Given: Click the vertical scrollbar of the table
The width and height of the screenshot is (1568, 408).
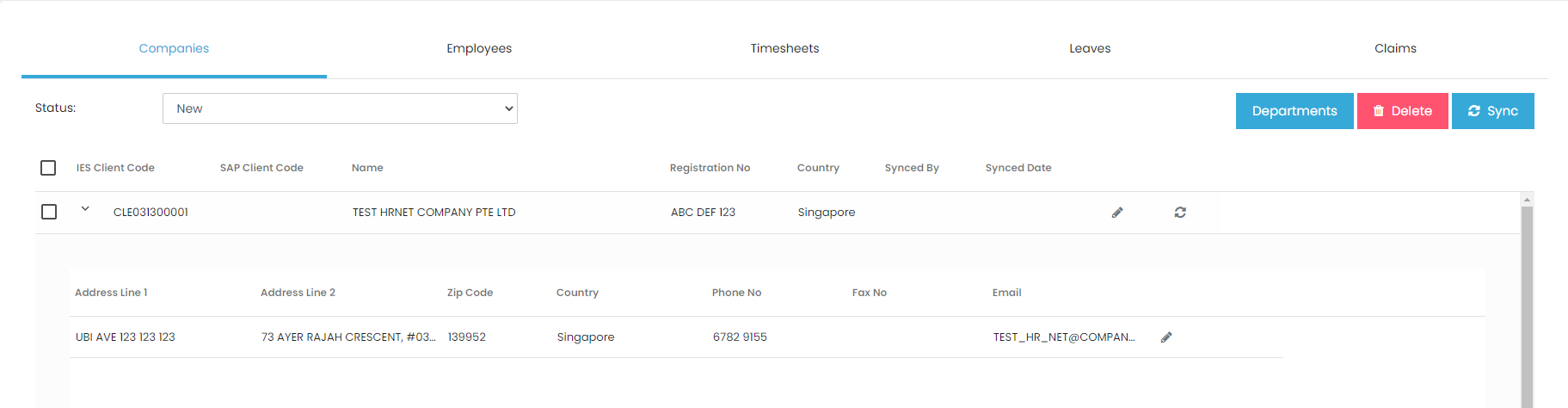Looking at the screenshot, I should 1527,301.
